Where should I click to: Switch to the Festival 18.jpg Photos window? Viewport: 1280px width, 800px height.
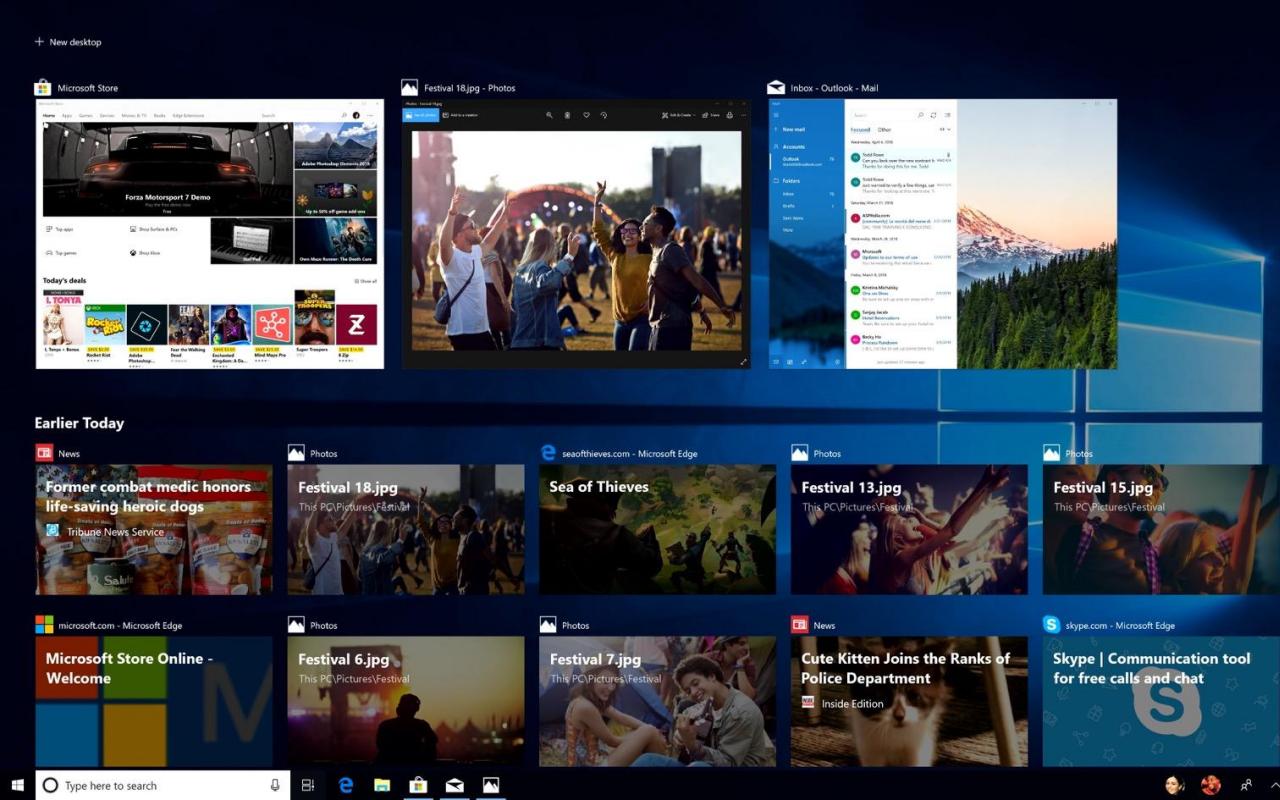576,233
